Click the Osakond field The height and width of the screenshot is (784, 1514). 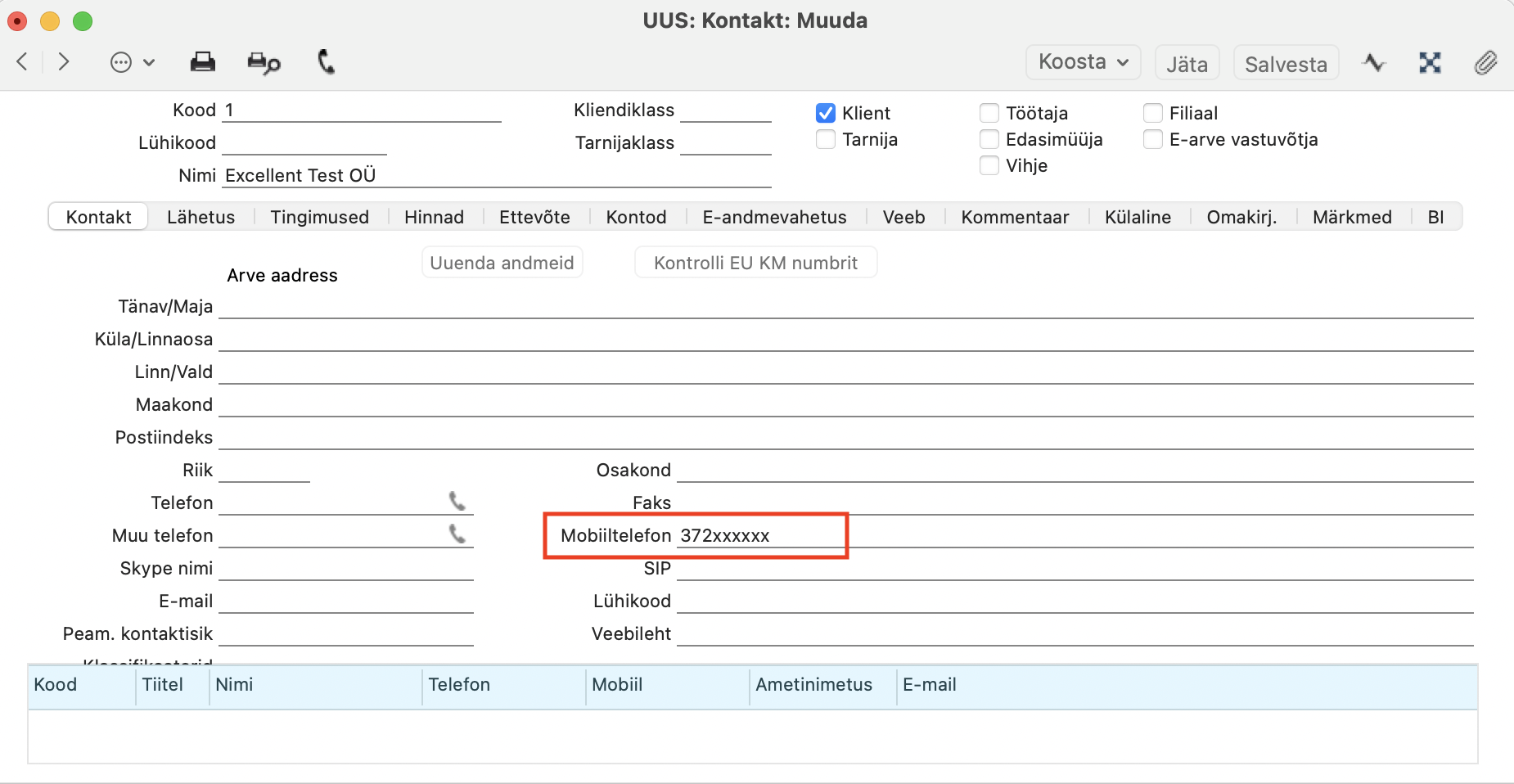pos(1075,470)
